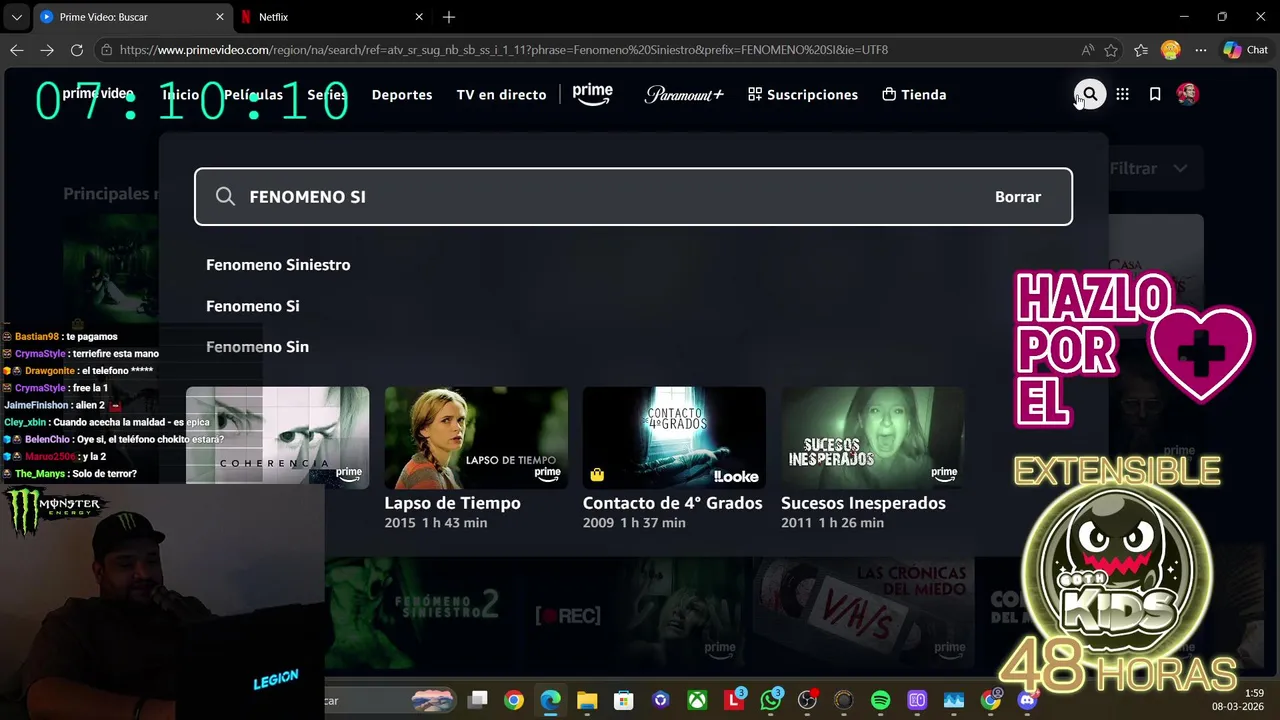Open the tab search dropdown arrow
1280x720 pixels.
click(16, 17)
